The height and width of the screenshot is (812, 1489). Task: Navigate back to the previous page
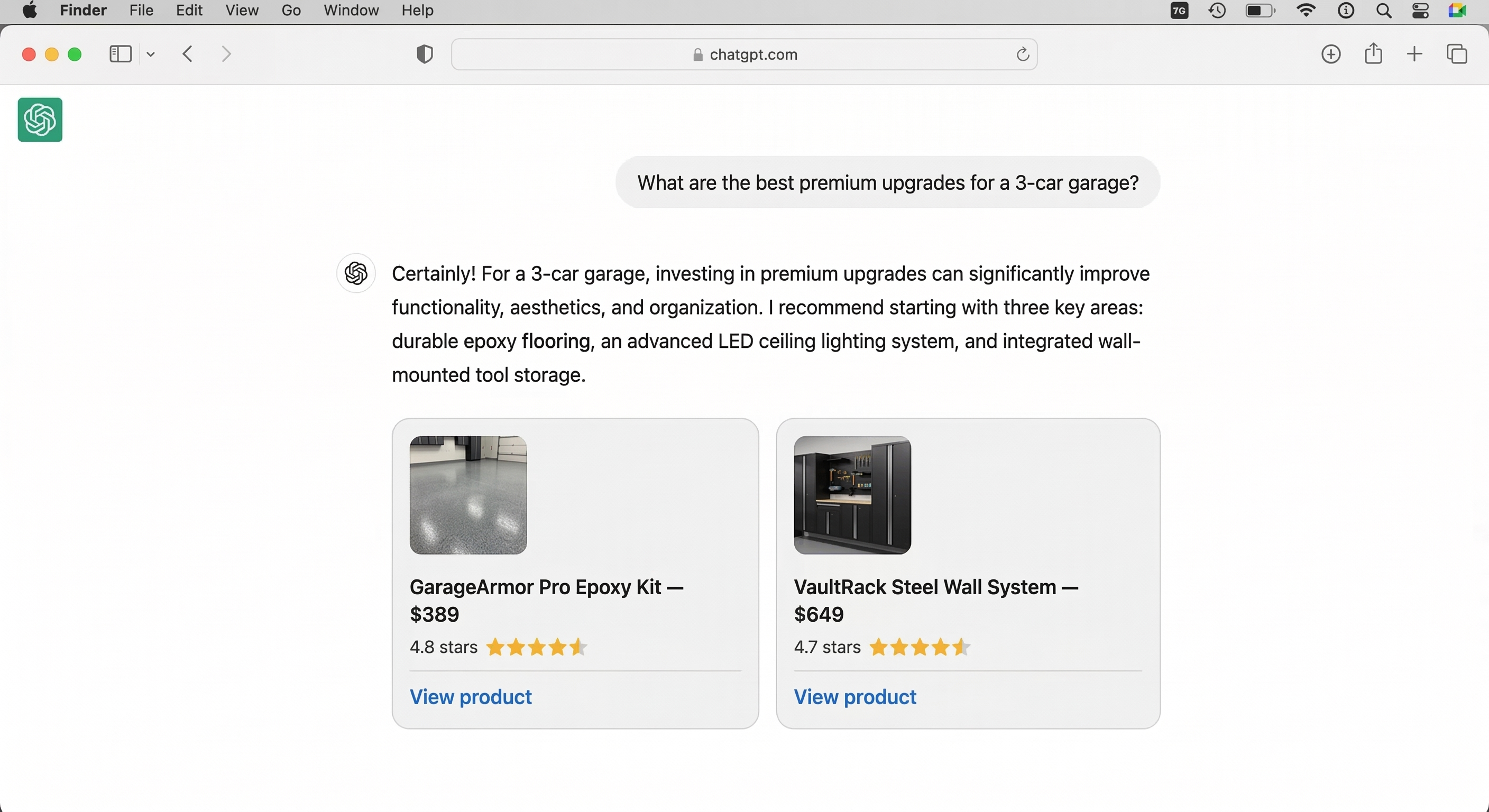tap(187, 54)
